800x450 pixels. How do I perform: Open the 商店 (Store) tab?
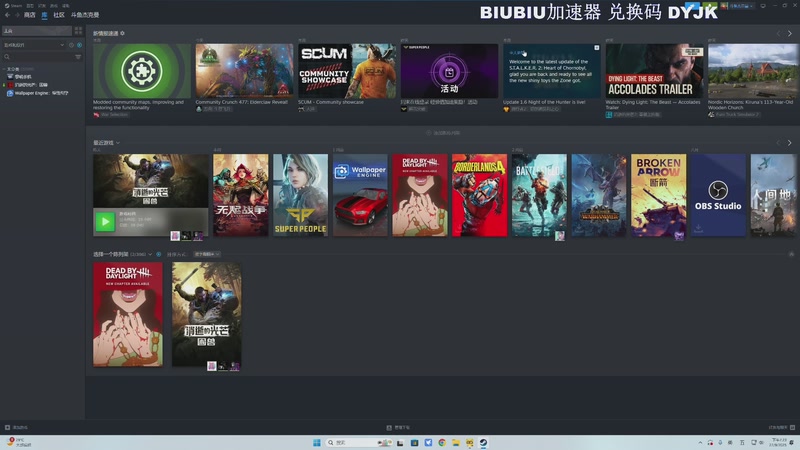pyautogui.click(x=30, y=15)
